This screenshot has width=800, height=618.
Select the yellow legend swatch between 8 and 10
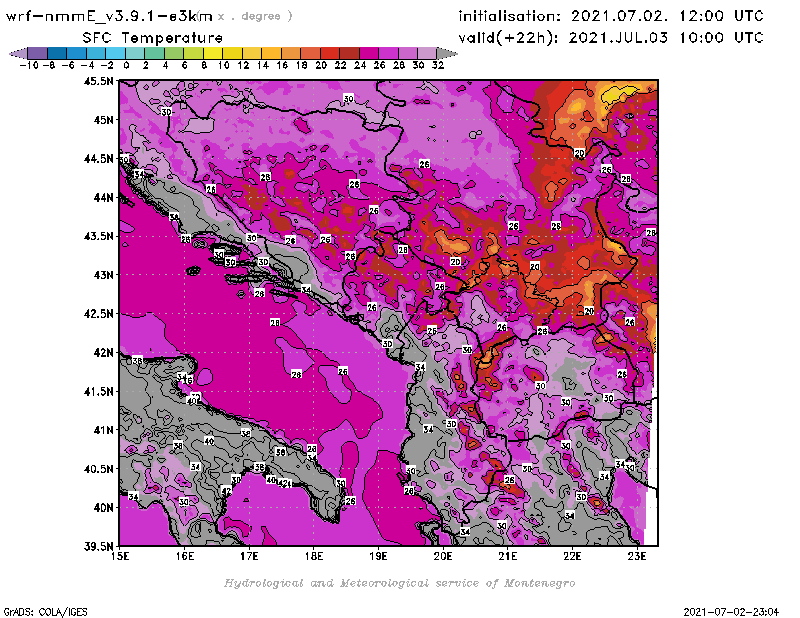213,53
